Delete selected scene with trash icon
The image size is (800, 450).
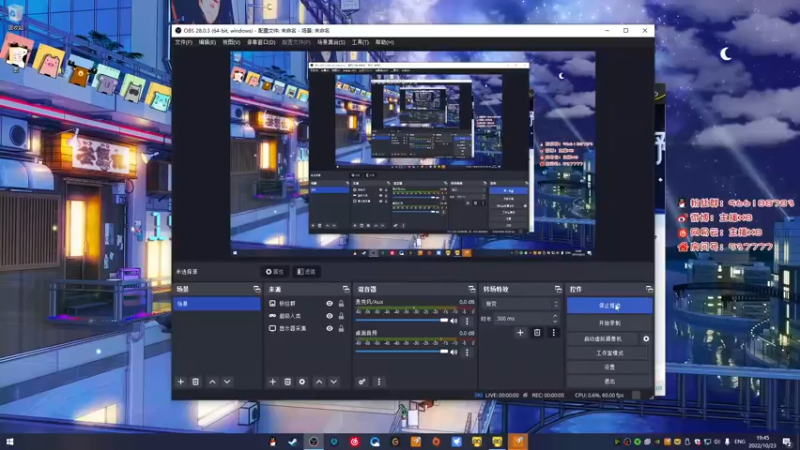195,382
